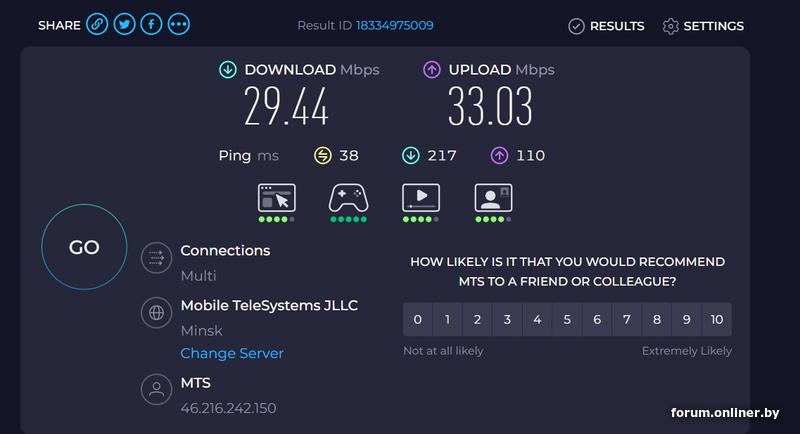Choose rating 8 on recommendation scale
Screen dimensions: 800x434
(657, 320)
